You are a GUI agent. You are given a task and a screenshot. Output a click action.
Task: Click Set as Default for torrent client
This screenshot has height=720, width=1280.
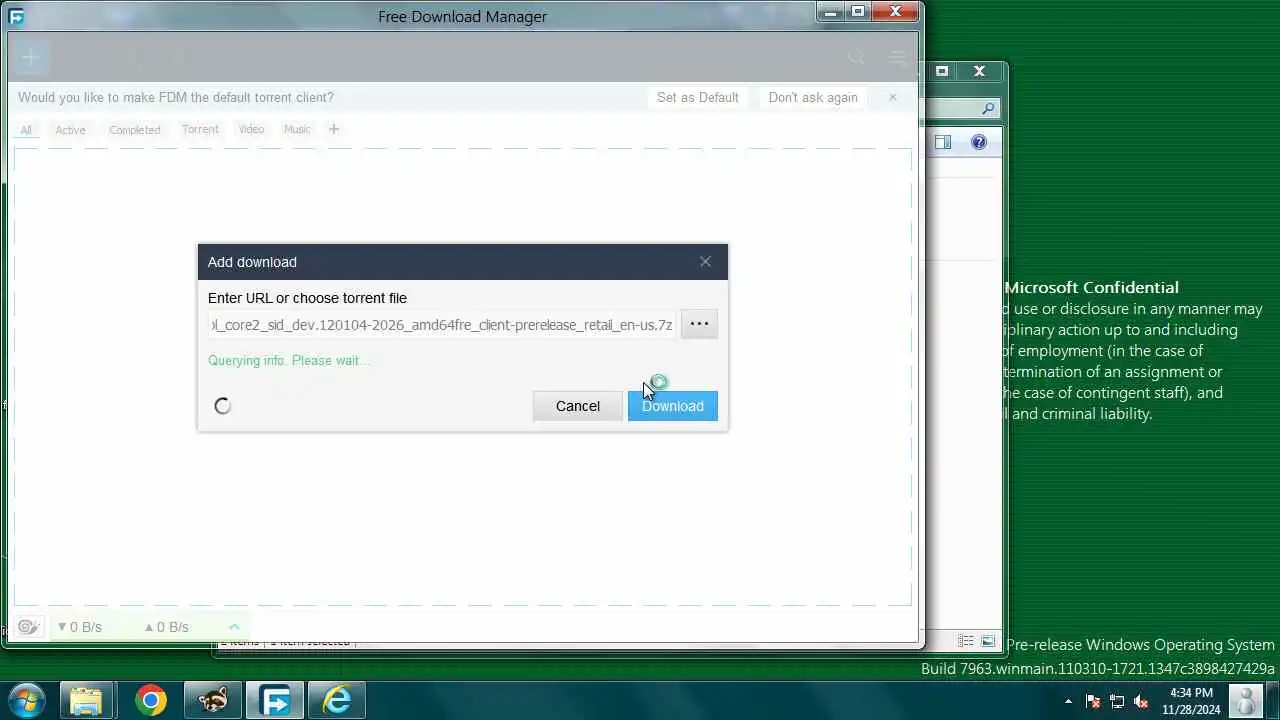pyautogui.click(x=697, y=97)
